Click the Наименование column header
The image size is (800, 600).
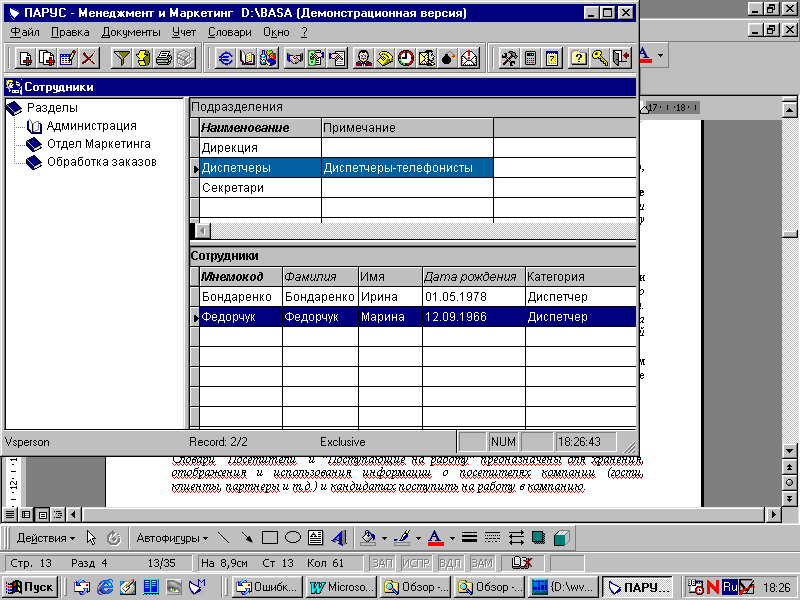260,128
